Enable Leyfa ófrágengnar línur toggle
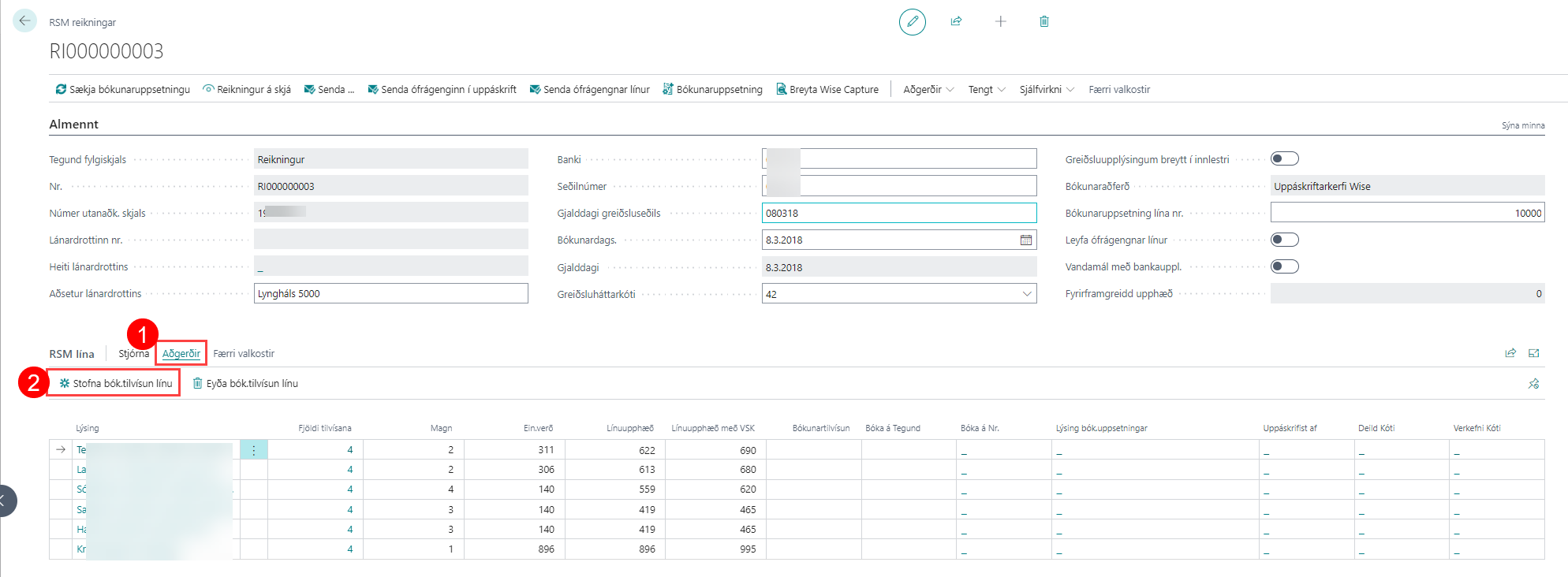This screenshot has height=577, width=1568. click(1284, 240)
